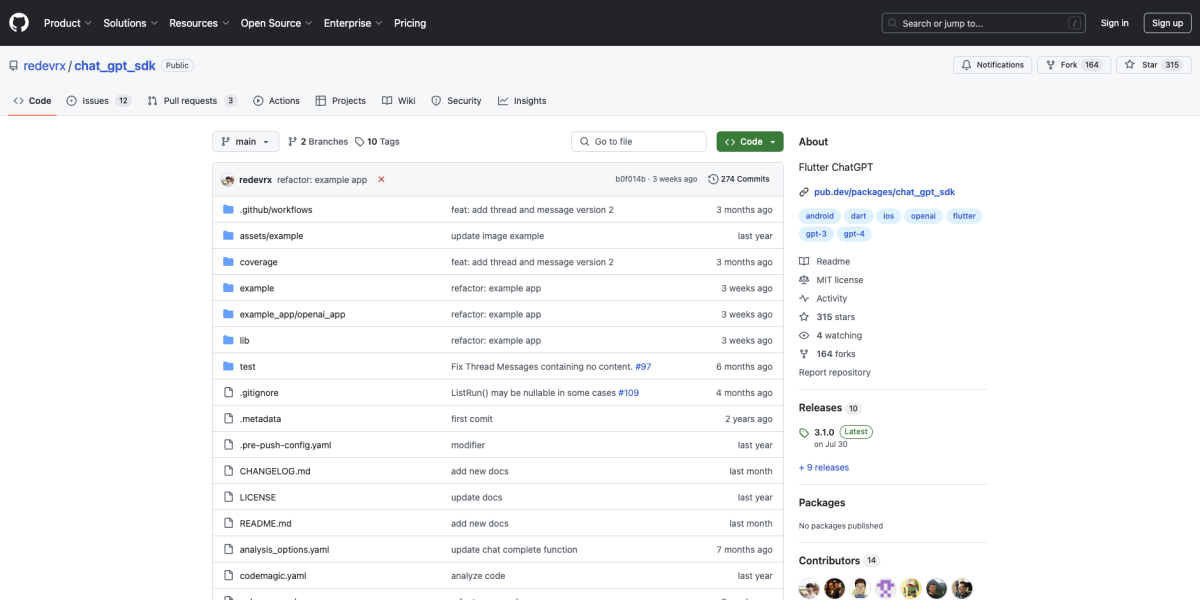1200x600 pixels.
Task: Select the openai topic tag pill
Action: pyautogui.click(x=922, y=215)
